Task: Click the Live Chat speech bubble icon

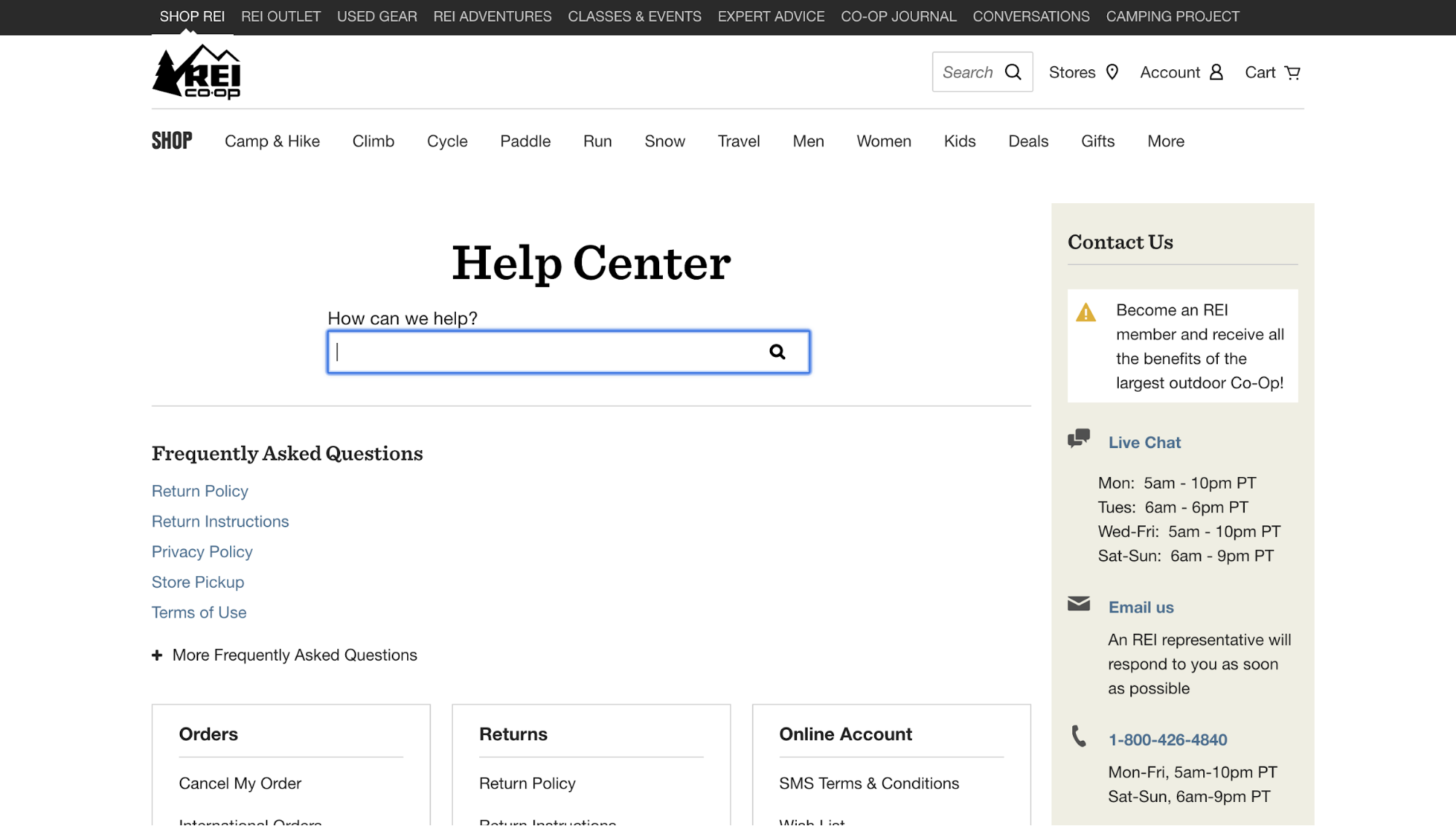Action: (1079, 438)
